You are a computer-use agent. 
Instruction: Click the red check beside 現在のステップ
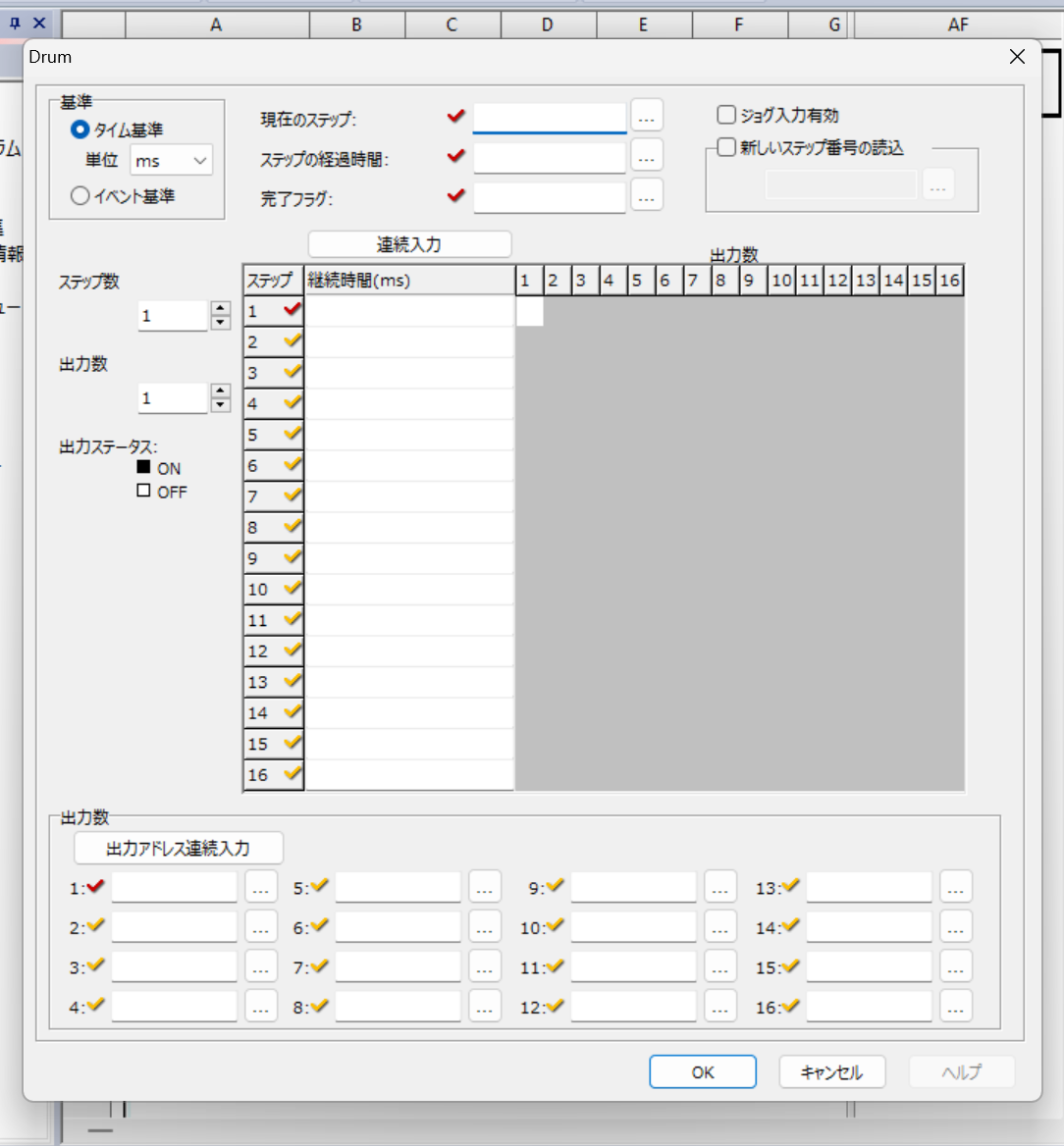(456, 116)
